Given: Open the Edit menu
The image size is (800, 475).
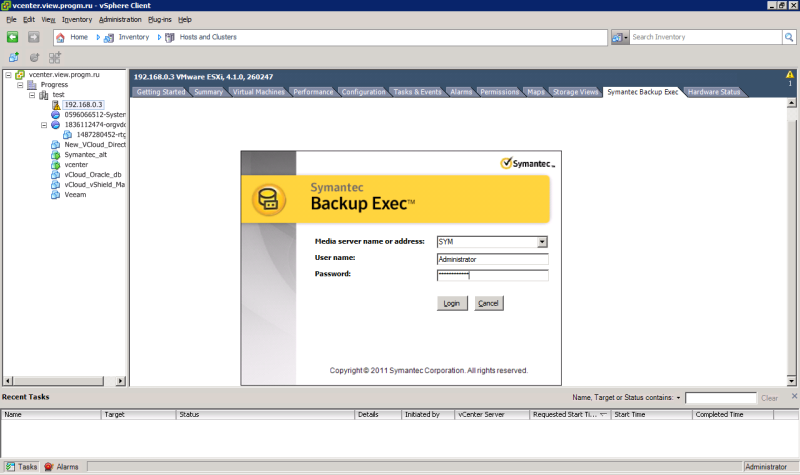Looking at the screenshot, I should tap(29, 19).
